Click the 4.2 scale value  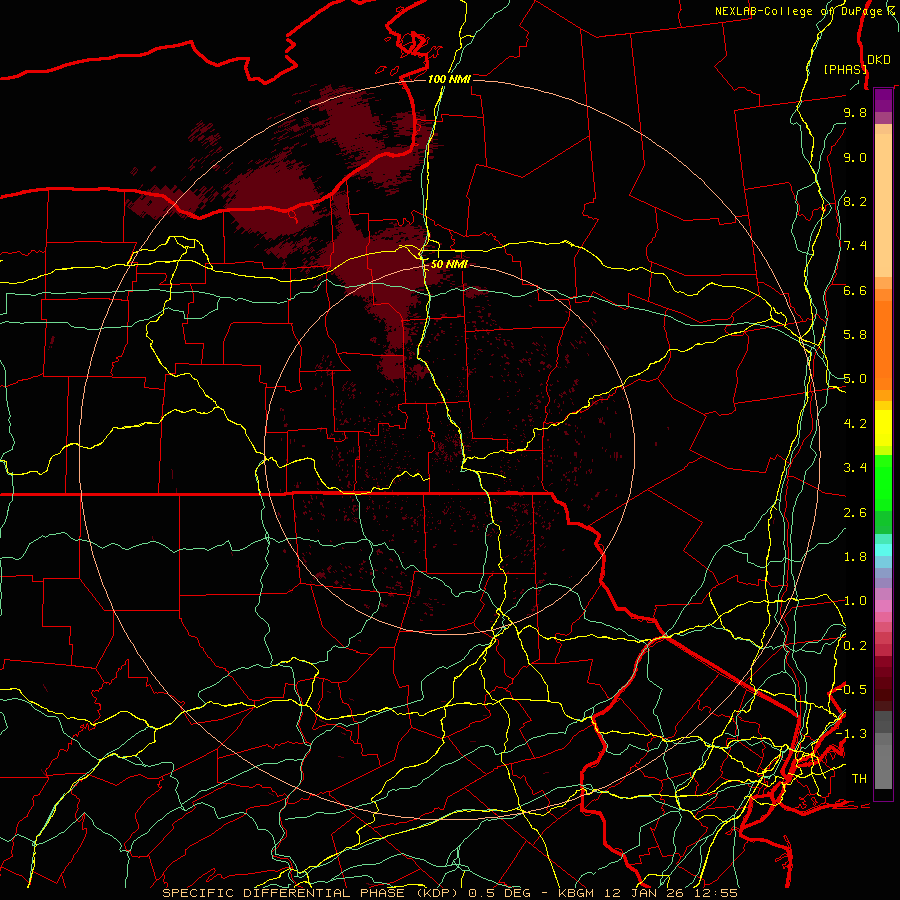tap(855, 424)
